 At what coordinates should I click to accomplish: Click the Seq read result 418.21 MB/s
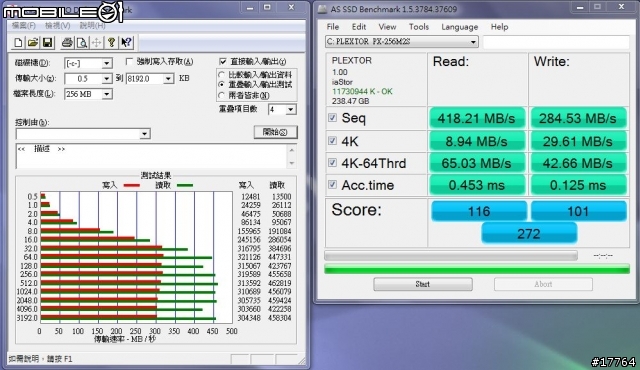click(477, 118)
